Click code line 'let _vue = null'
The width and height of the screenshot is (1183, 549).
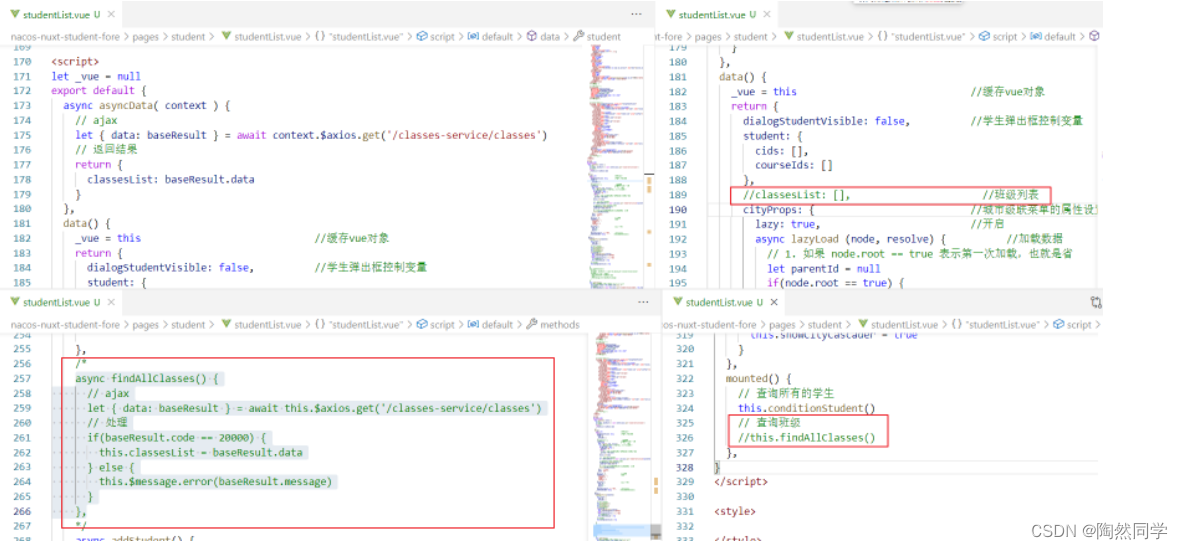[x=96, y=76]
